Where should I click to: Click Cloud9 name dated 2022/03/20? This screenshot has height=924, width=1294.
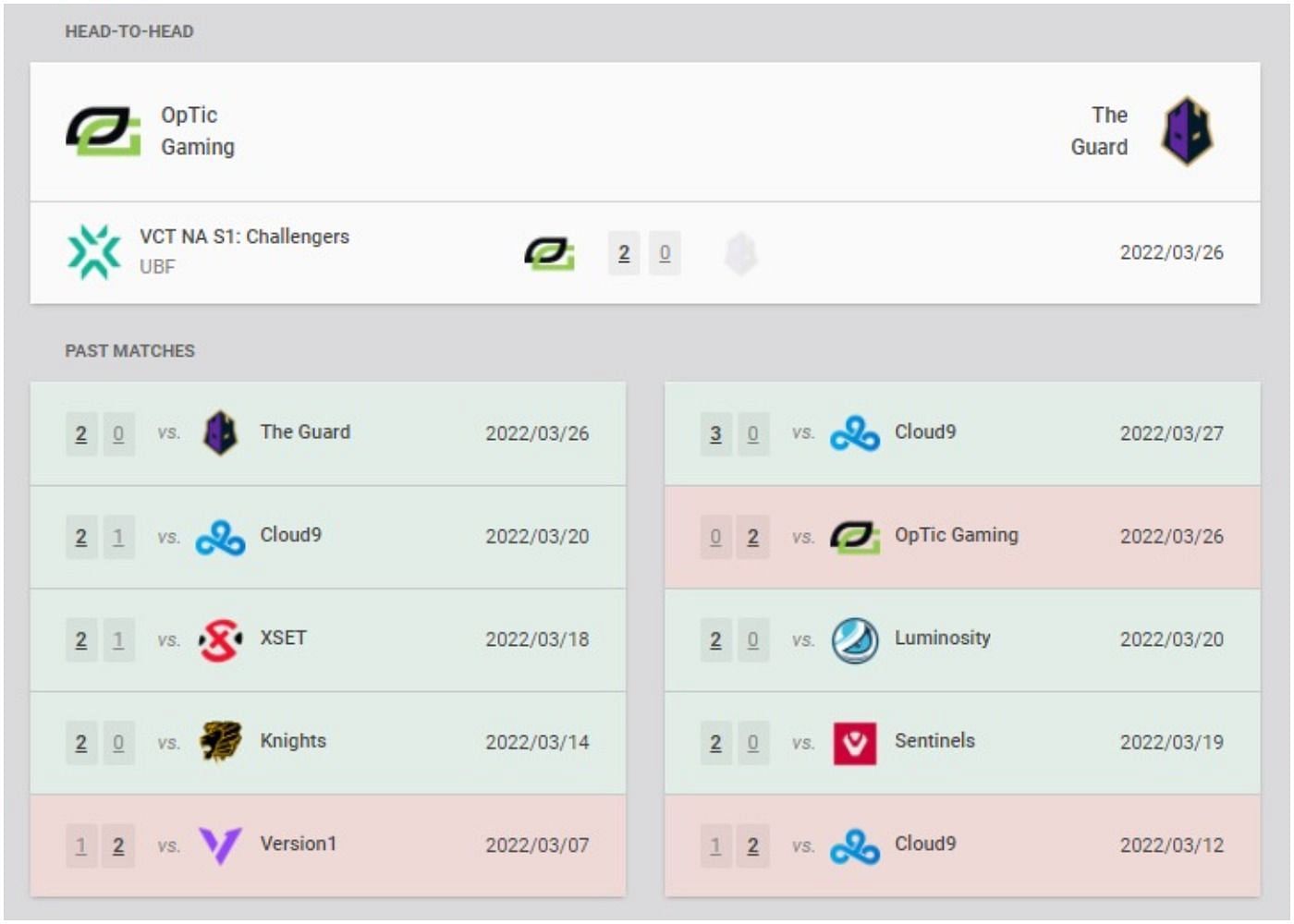pyautogui.click(x=291, y=535)
